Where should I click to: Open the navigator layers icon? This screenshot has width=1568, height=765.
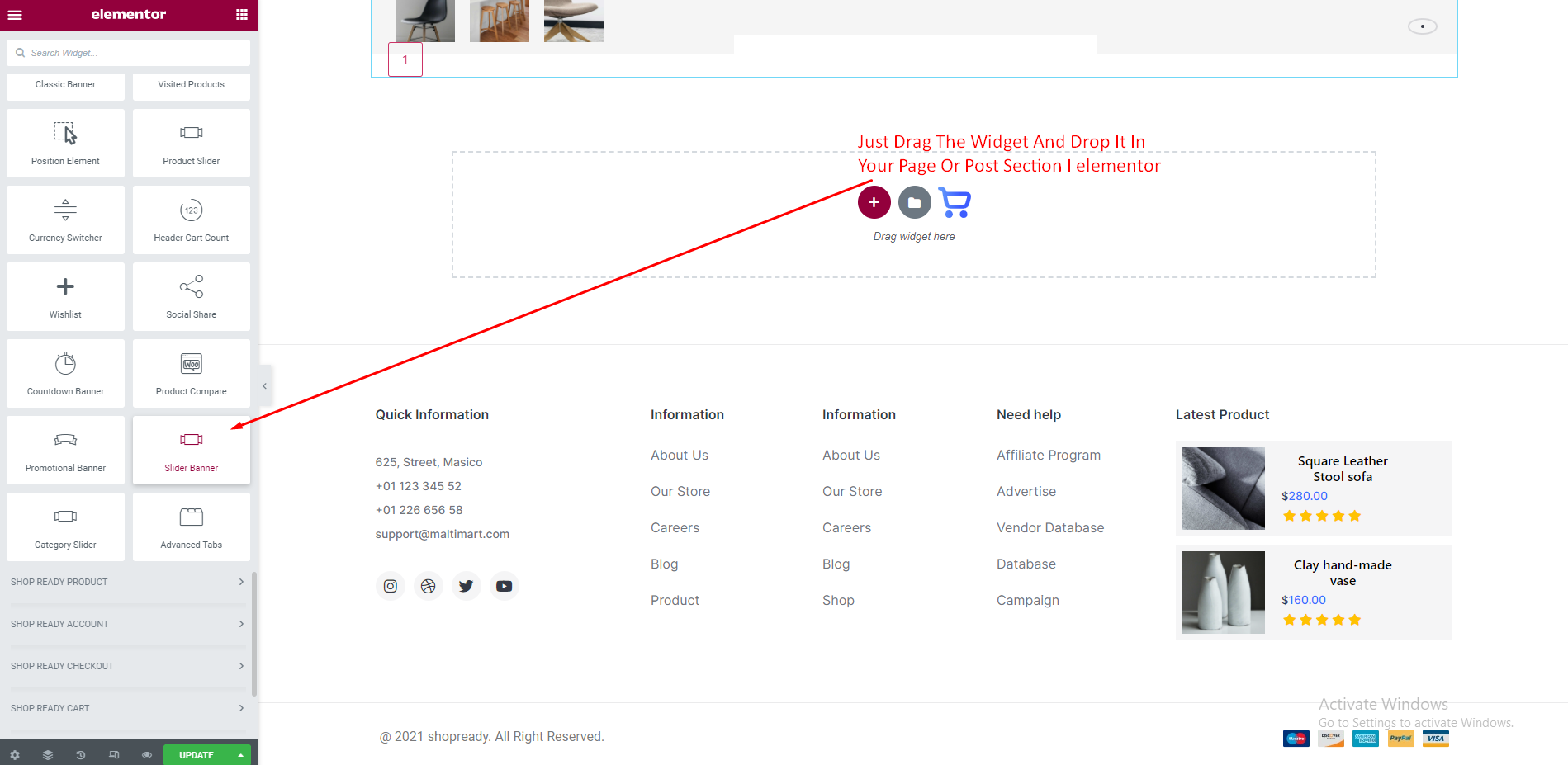48,755
